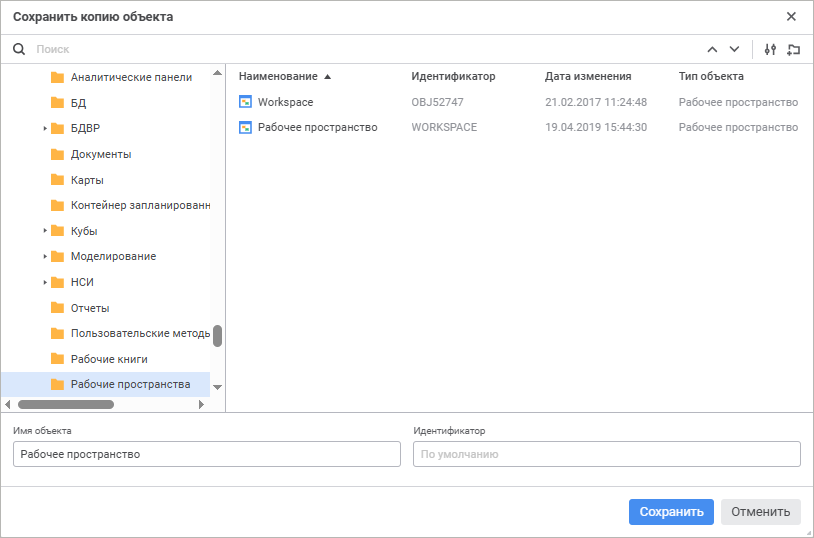Close the save copy dialog
The width and height of the screenshot is (814, 538).
coord(791,17)
